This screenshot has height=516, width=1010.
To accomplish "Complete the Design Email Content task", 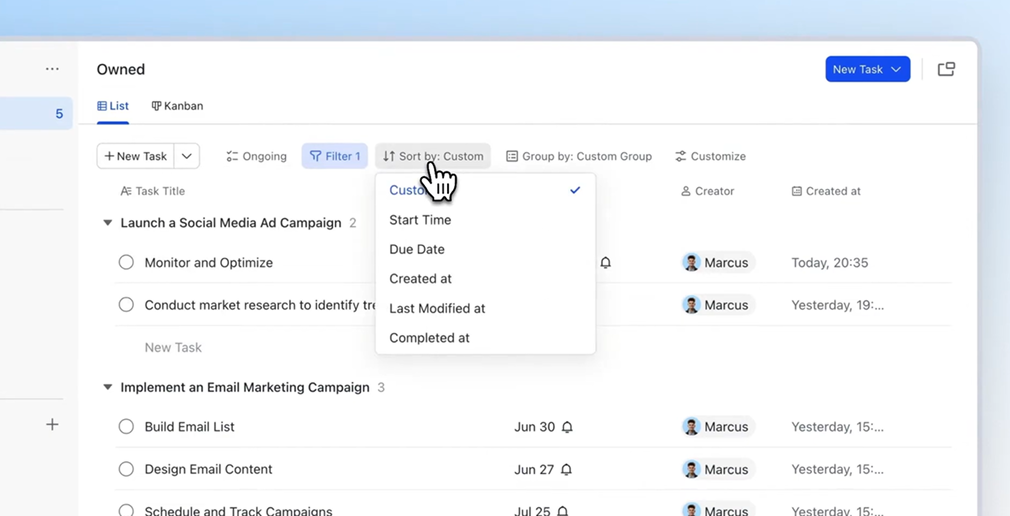I will 126,470.
